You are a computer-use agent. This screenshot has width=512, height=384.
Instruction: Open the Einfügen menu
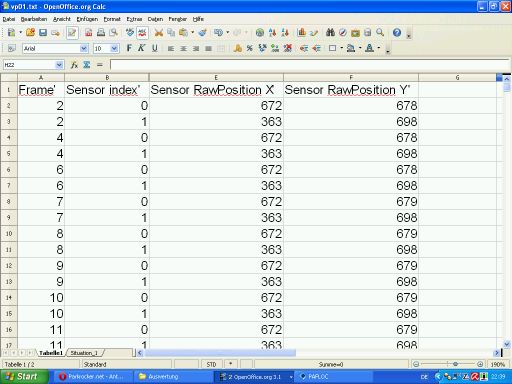click(x=87, y=19)
